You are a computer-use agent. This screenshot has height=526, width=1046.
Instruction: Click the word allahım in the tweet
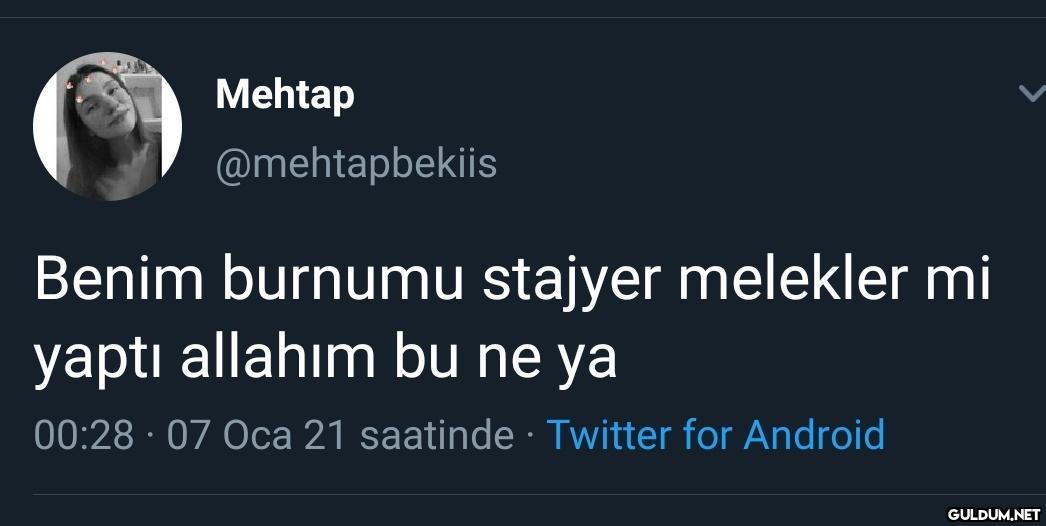pos(277,357)
